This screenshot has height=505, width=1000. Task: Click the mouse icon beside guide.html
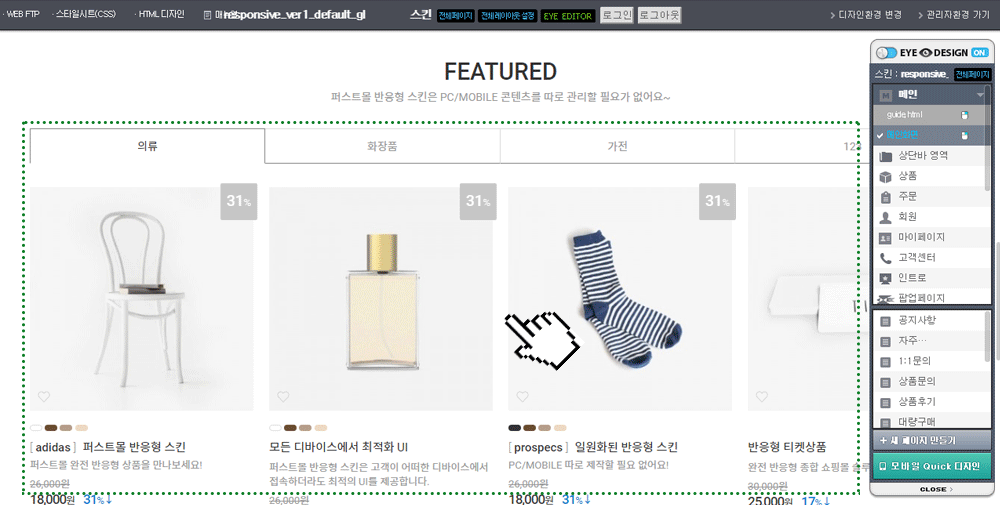(x=965, y=115)
